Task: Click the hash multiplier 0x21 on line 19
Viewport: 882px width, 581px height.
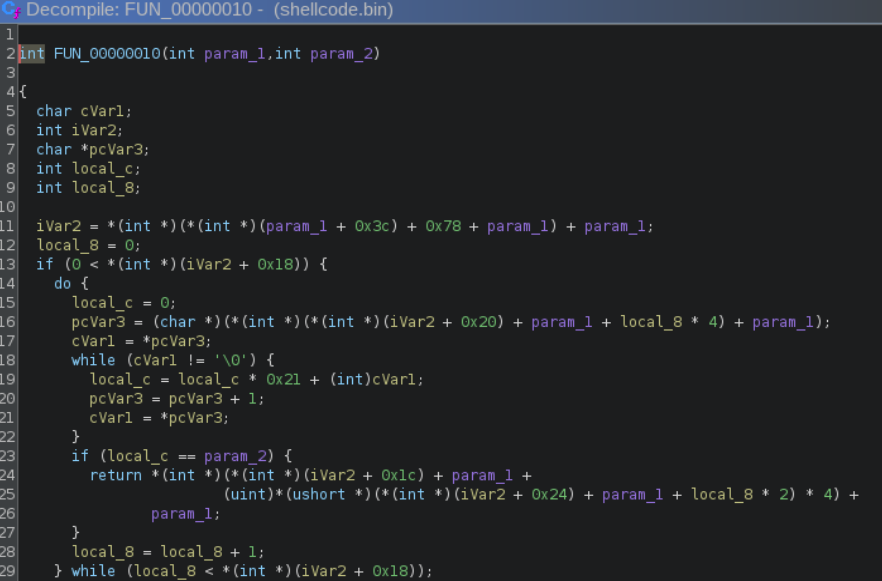Action: (x=284, y=380)
